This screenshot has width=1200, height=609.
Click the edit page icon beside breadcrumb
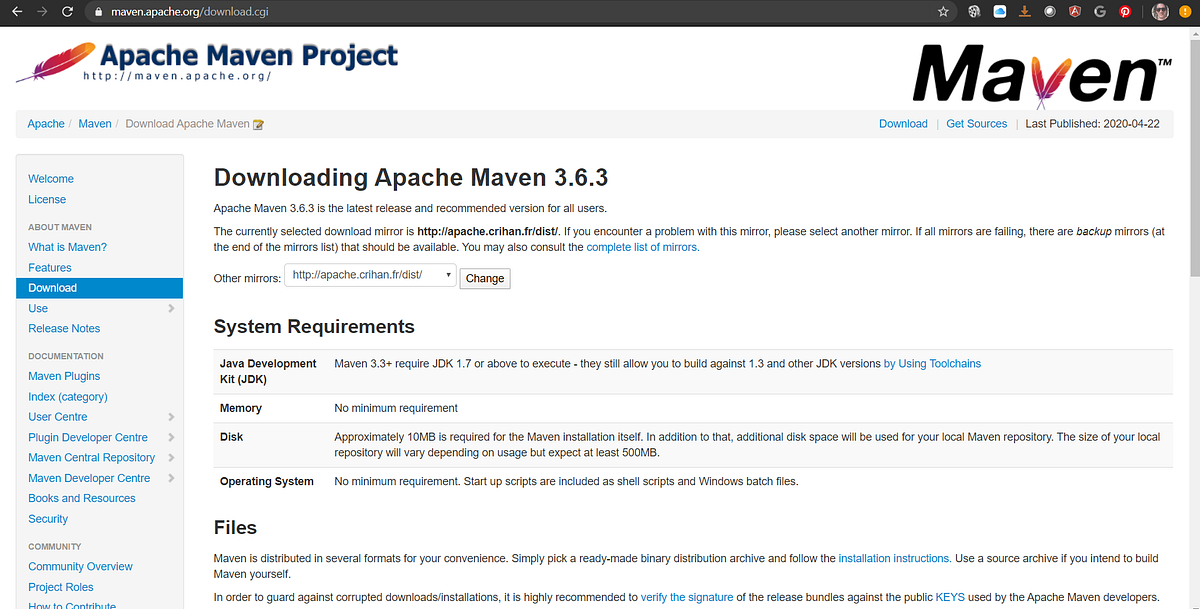257,123
